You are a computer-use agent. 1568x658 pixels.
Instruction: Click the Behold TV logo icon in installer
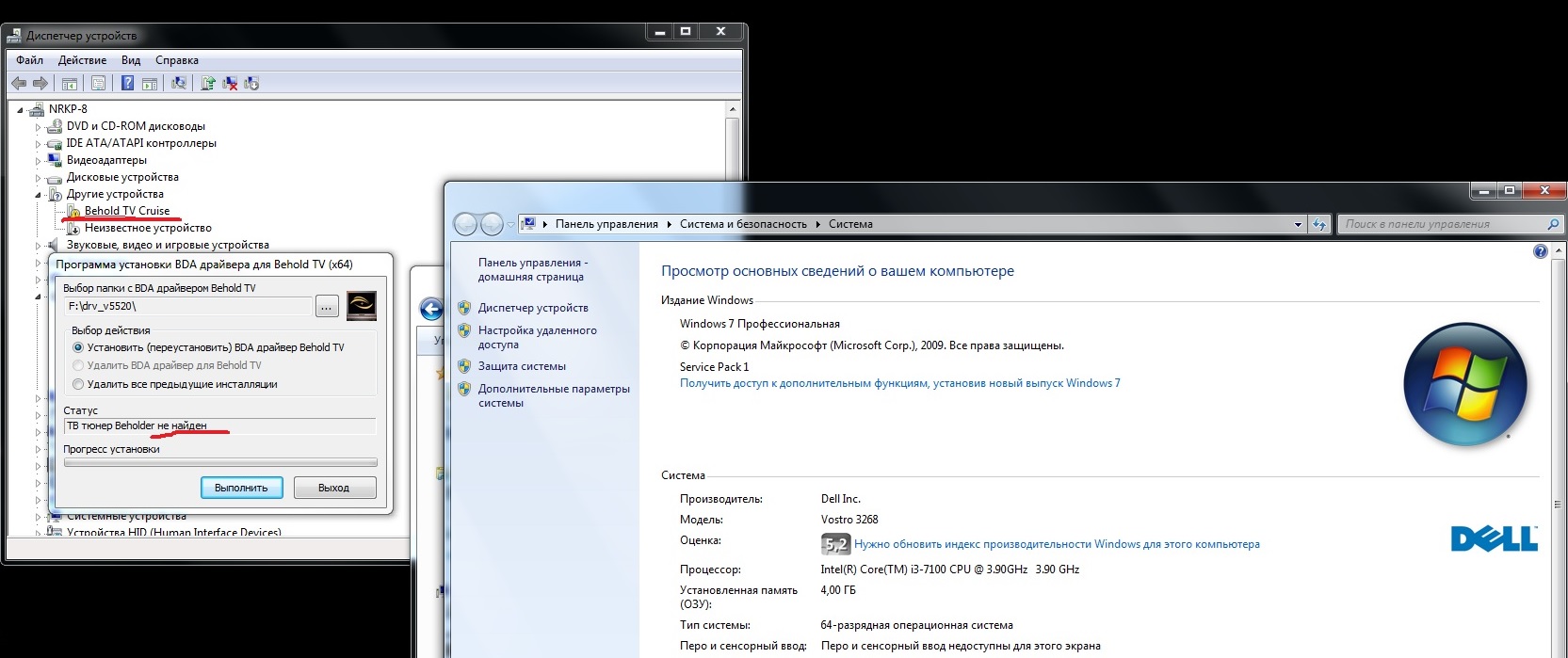pyautogui.click(x=362, y=305)
